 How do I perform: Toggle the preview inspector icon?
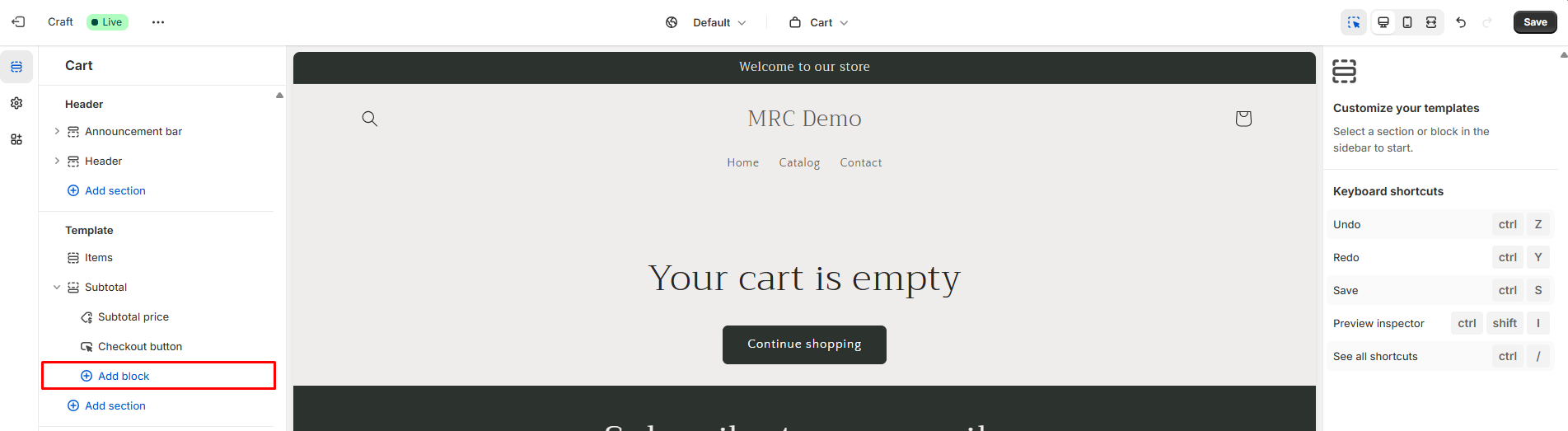(1354, 22)
